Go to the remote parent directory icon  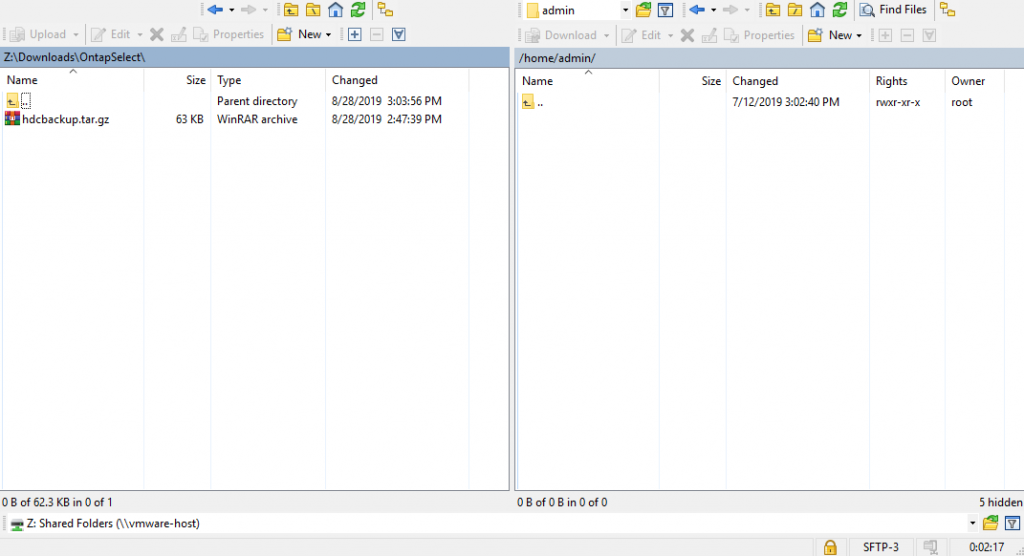coord(773,10)
